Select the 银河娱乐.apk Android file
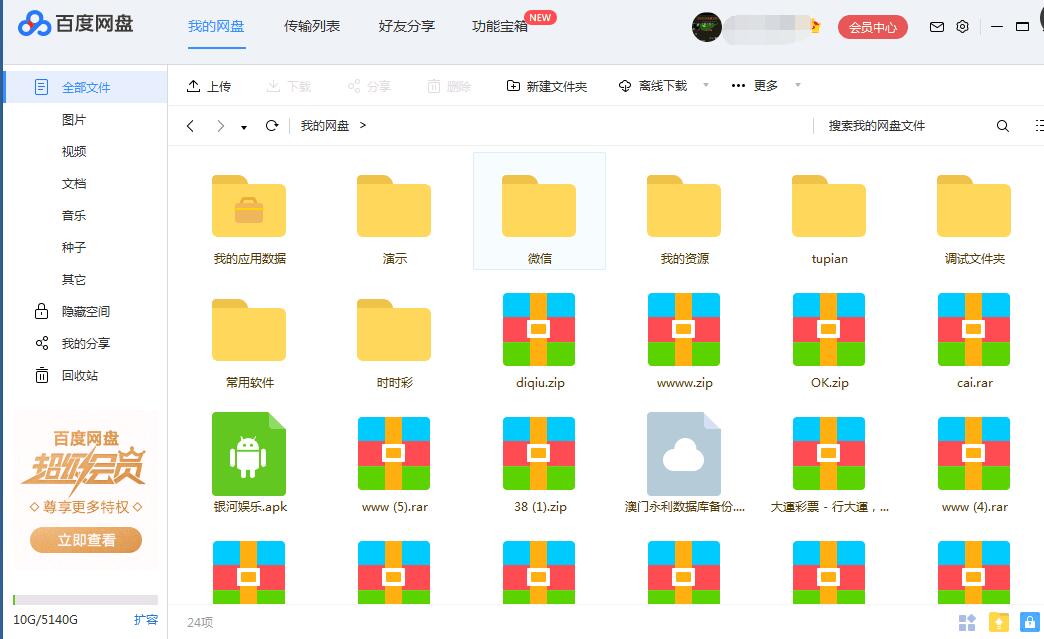This screenshot has height=639, width=1044. coord(249,453)
